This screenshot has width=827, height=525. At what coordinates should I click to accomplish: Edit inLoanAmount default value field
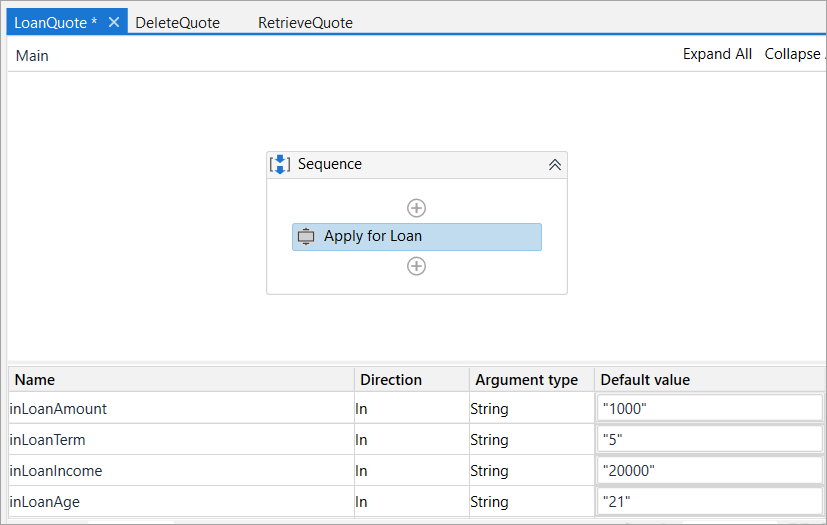(709, 408)
